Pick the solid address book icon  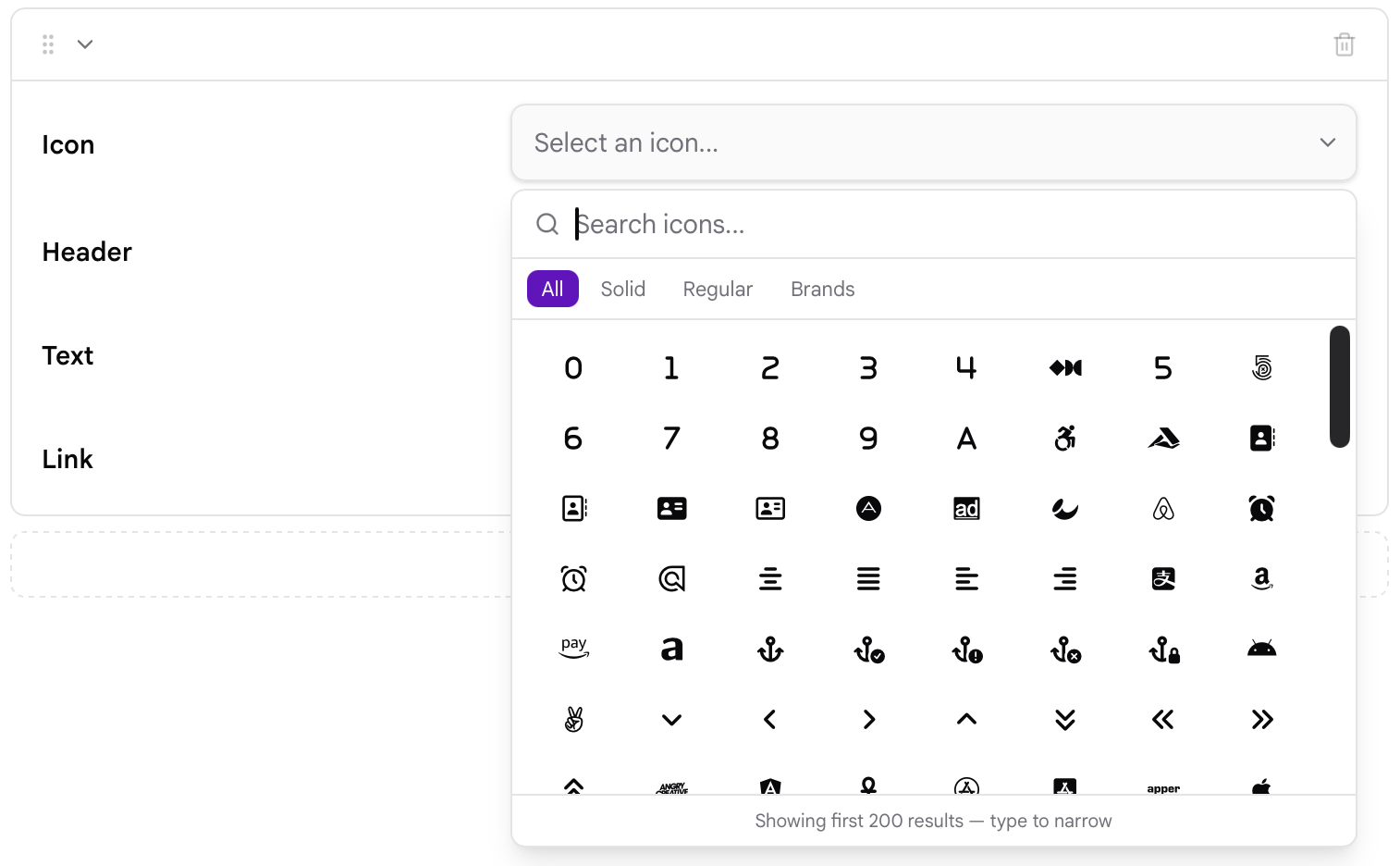click(x=1262, y=439)
